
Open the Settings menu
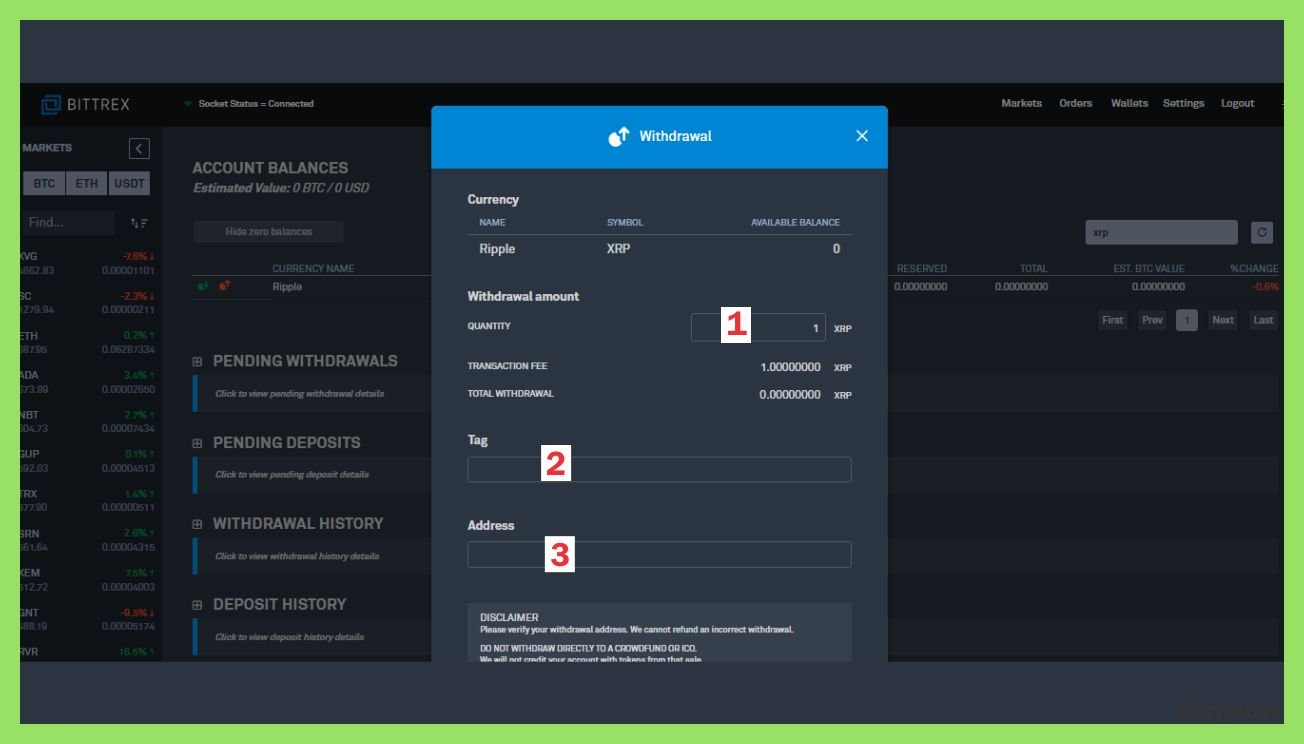[1183, 104]
